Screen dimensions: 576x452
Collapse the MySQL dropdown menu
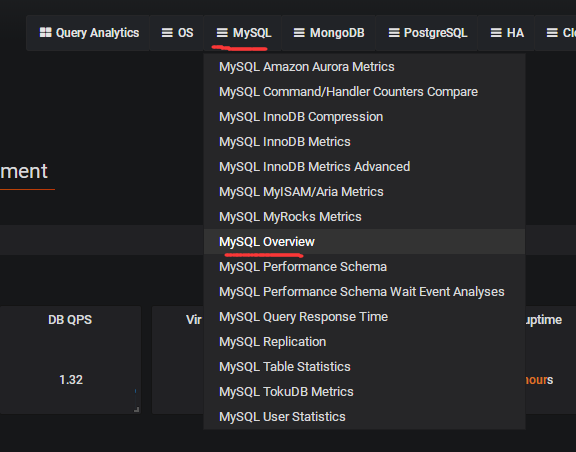243,33
